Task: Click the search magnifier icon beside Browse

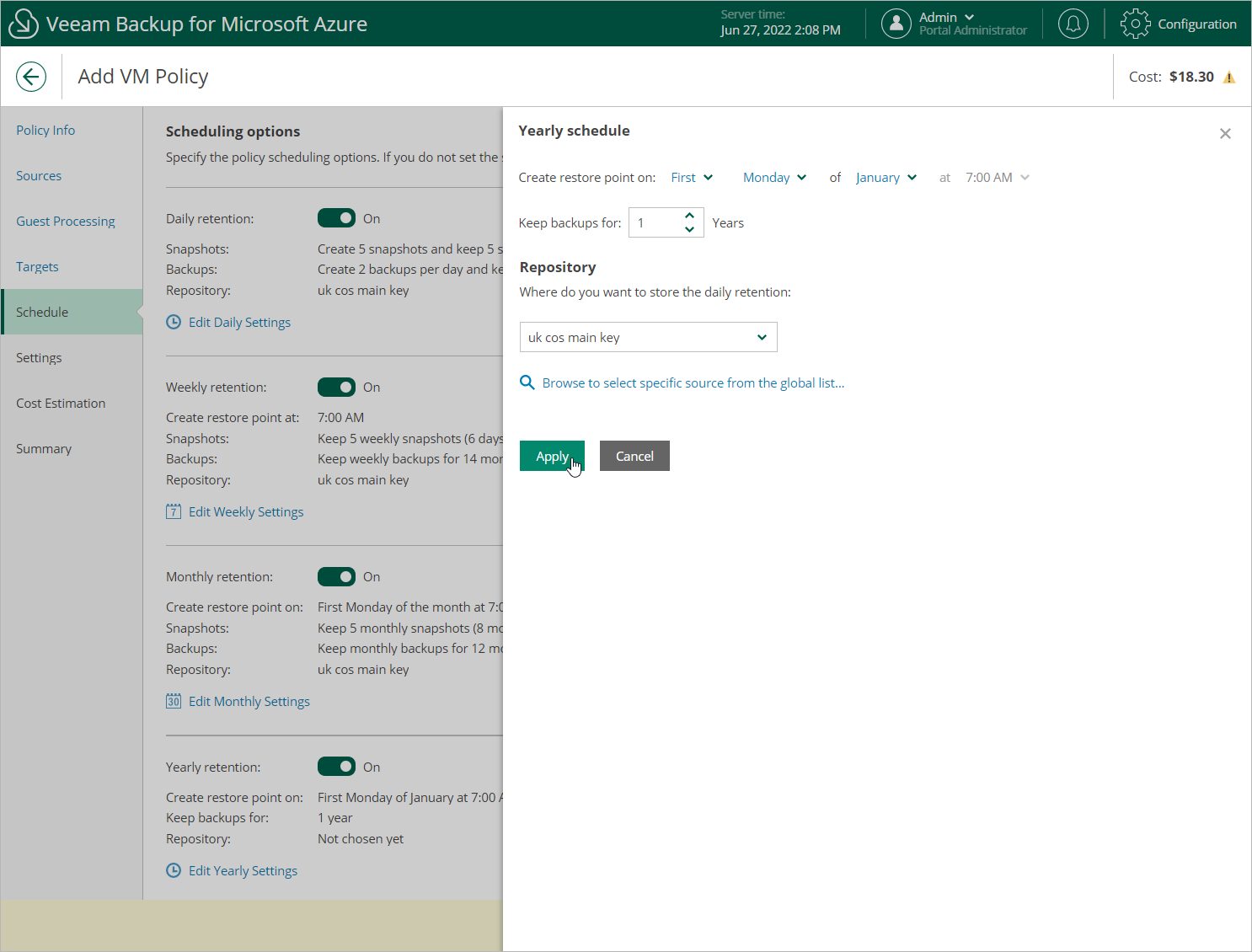Action: tap(527, 382)
